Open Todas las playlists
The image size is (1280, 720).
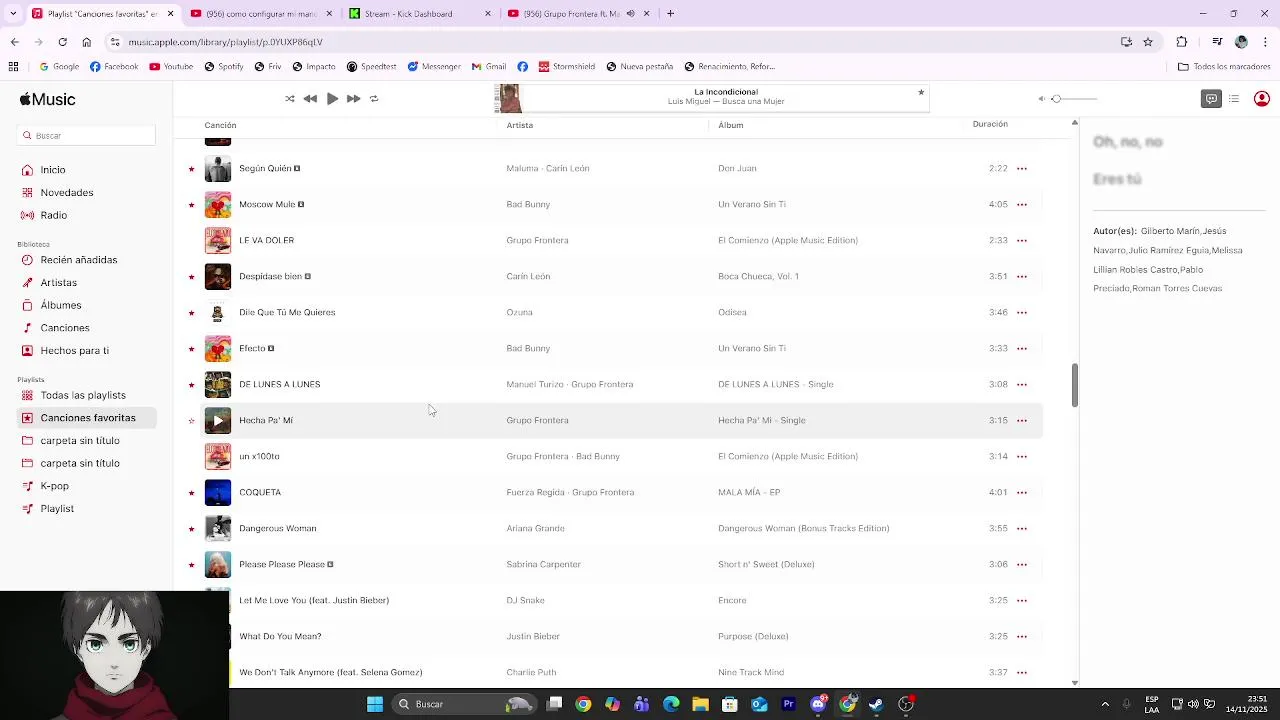(83, 395)
